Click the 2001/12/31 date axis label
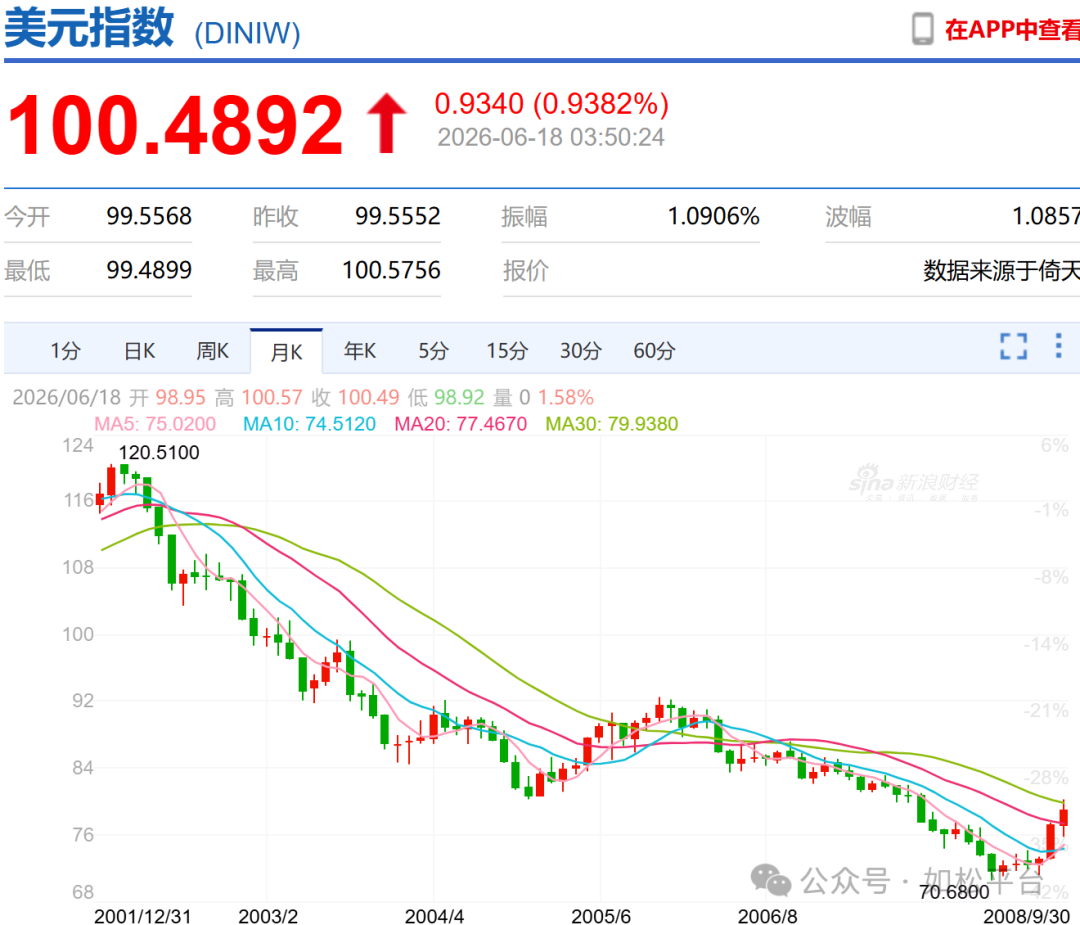The width and height of the screenshot is (1080, 925). pyautogui.click(x=143, y=916)
